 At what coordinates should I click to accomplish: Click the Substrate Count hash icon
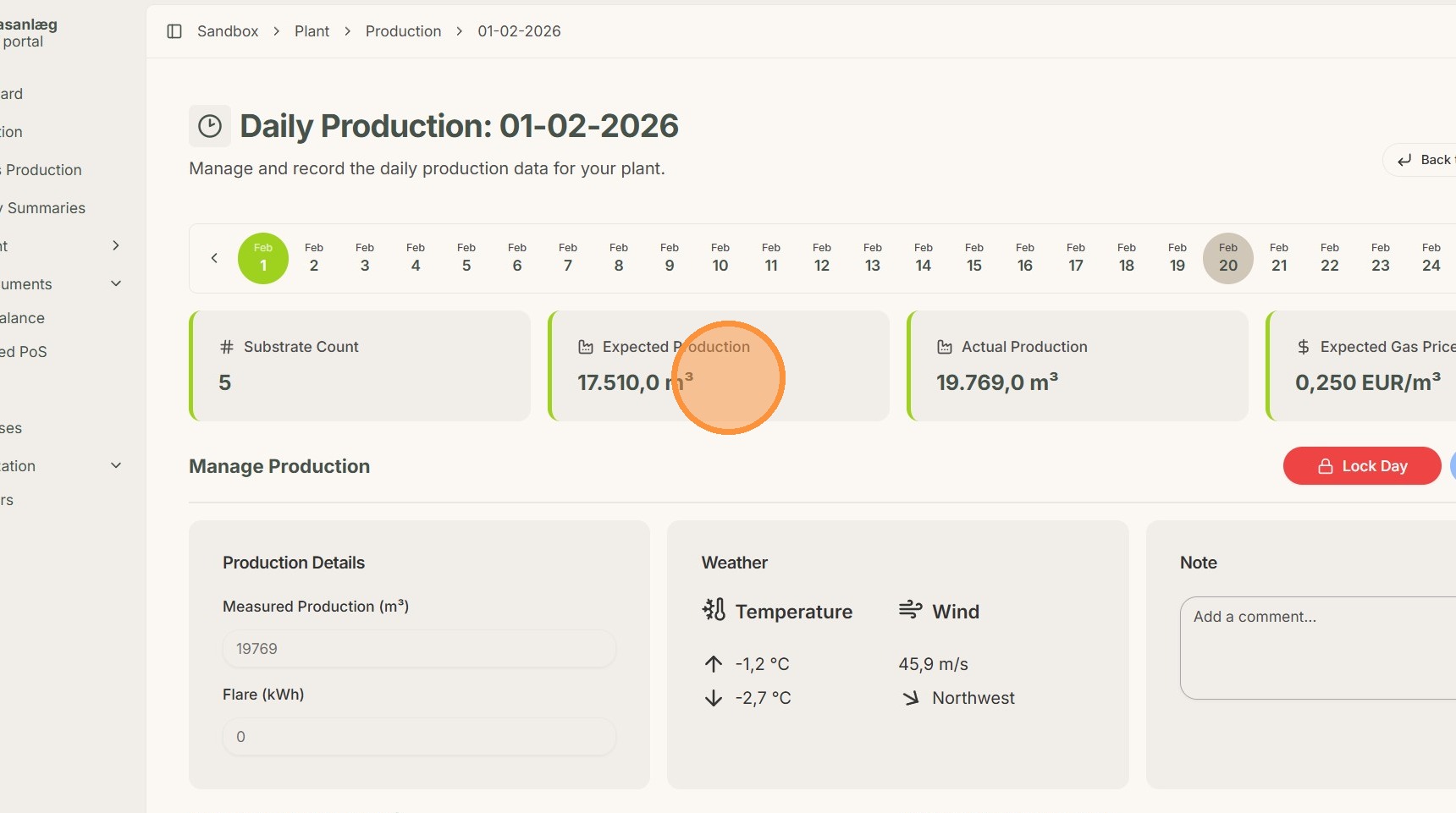tap(226, 347)
